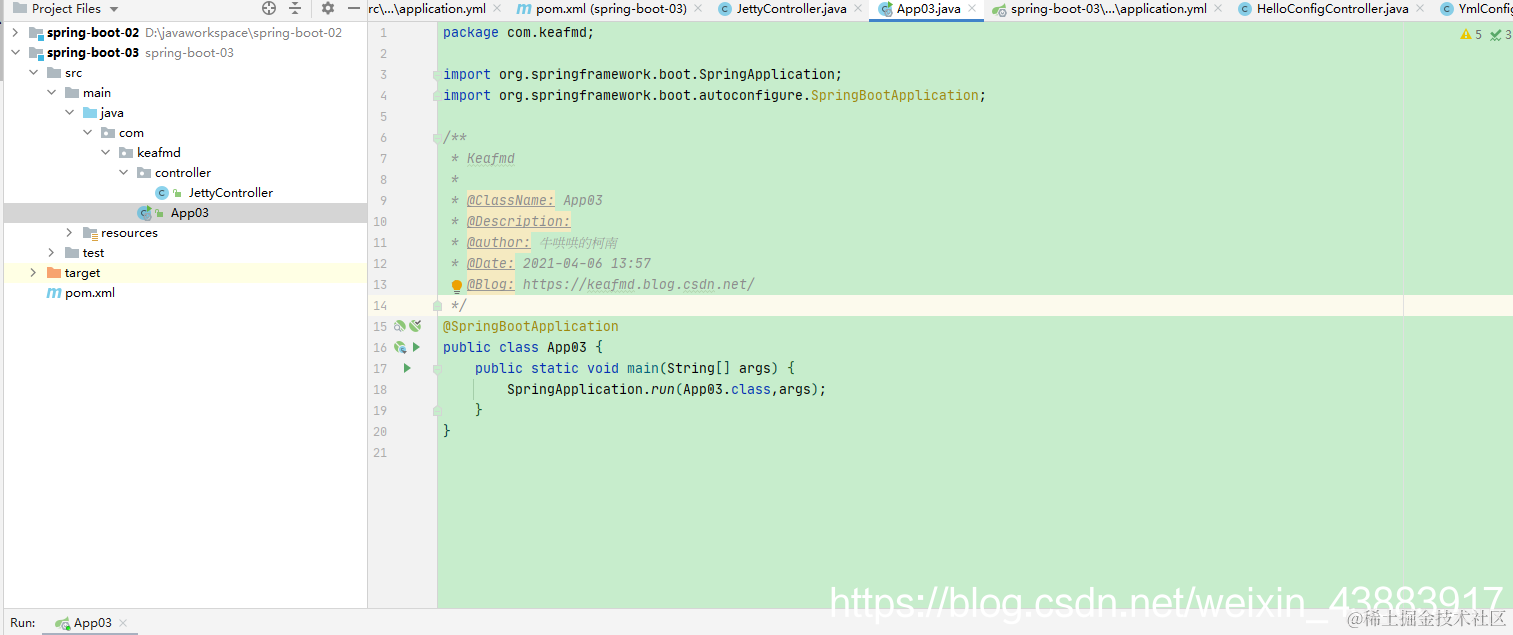Click the @ClassName tag on line 9
1513x635 pixels.
[x=510, y=200]
